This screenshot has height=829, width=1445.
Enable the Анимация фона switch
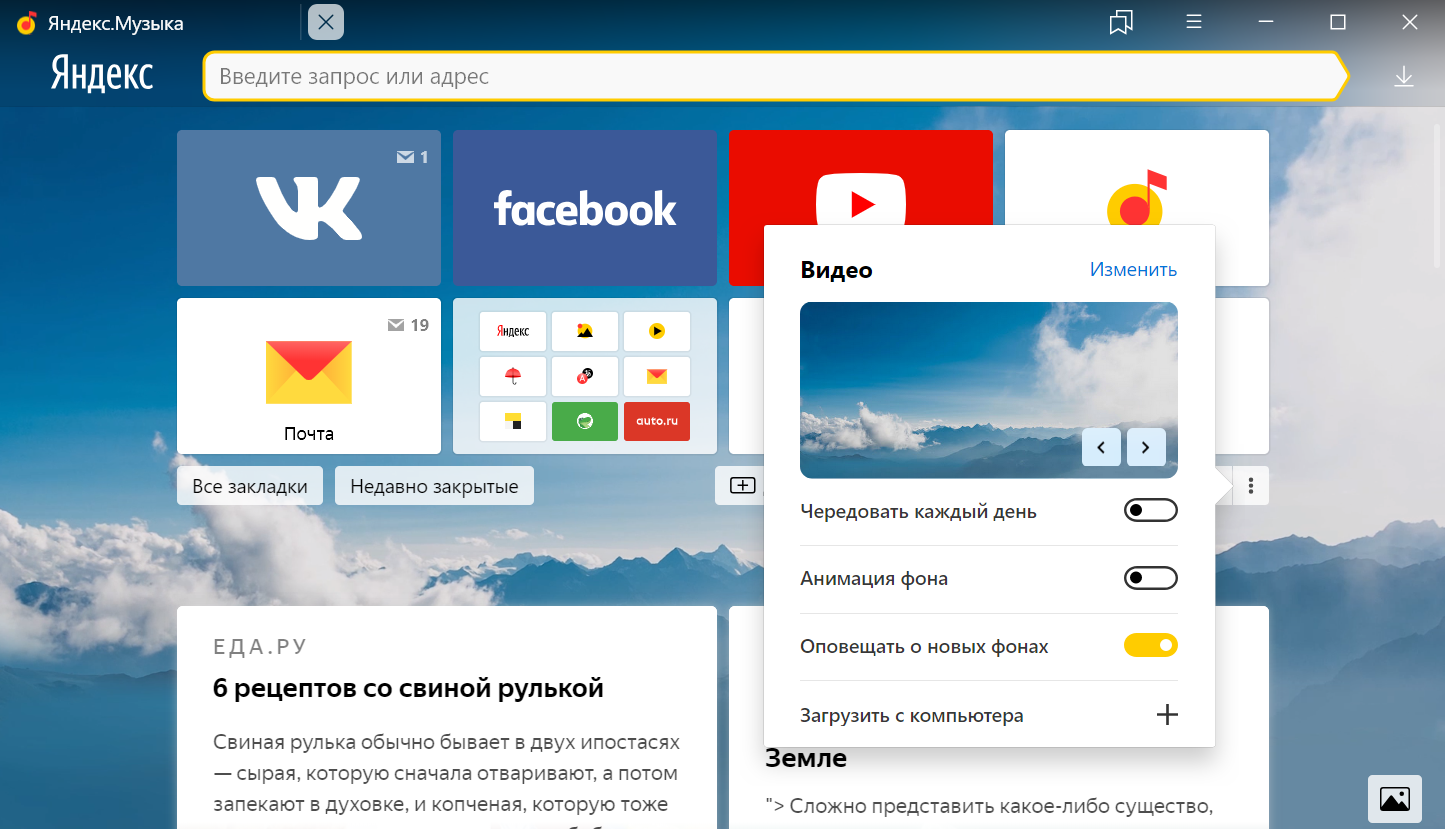[x=1151, y=578]
